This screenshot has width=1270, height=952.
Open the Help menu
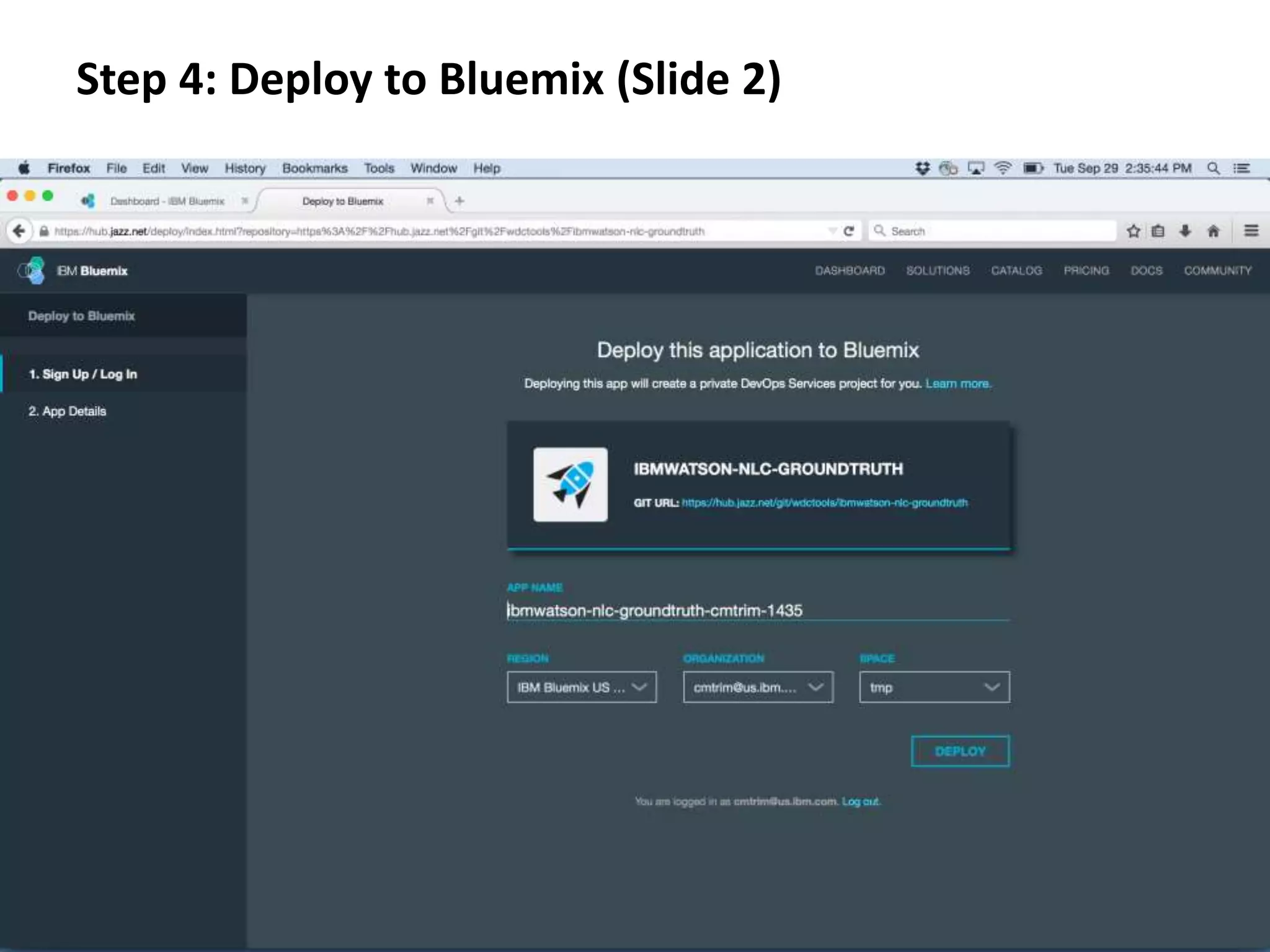pos(487,168)
